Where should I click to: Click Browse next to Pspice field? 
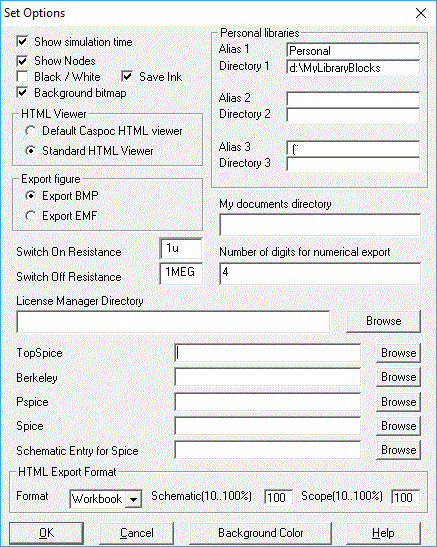point(398,402)
